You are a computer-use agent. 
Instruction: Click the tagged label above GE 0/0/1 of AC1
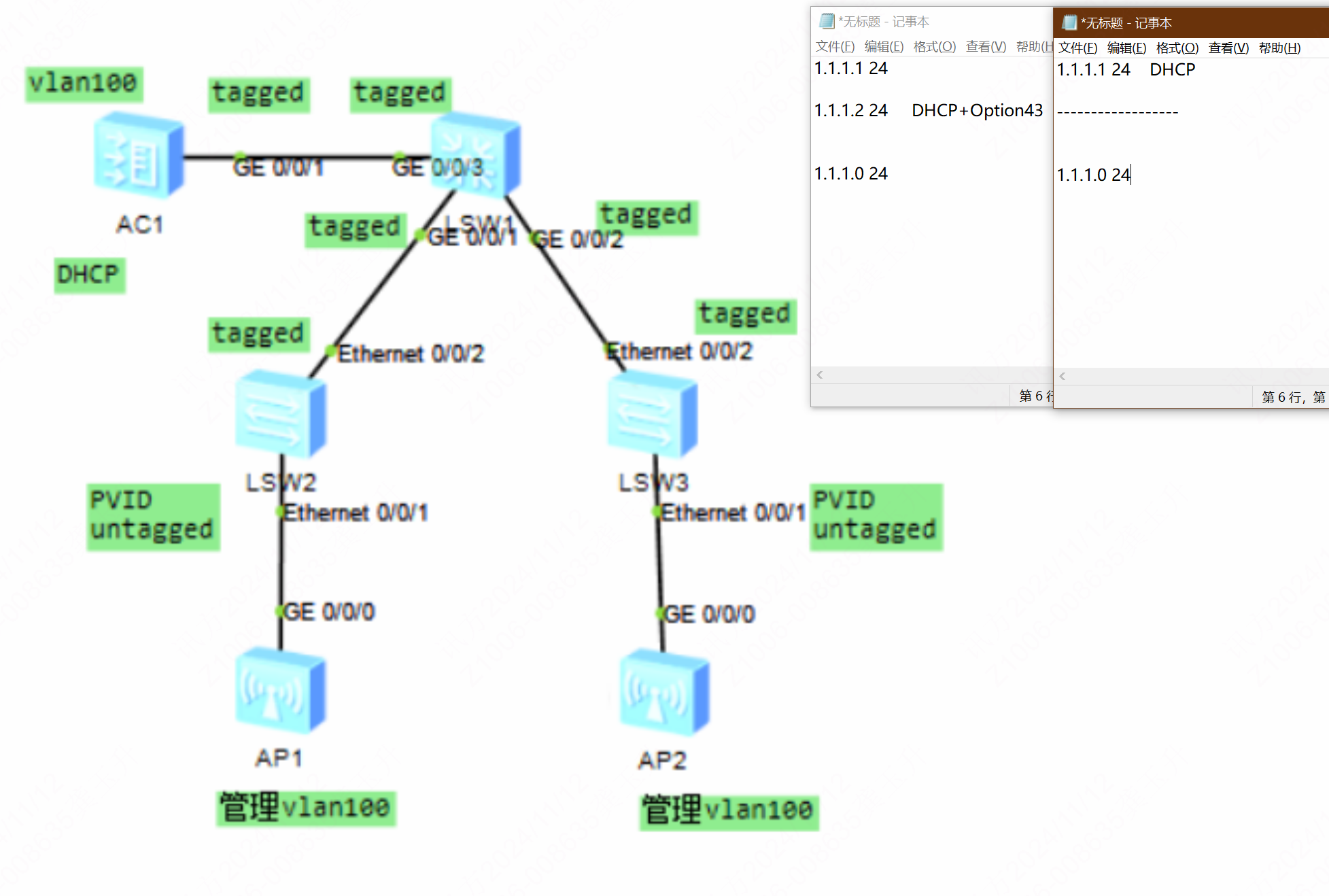(x=259, y=94)
